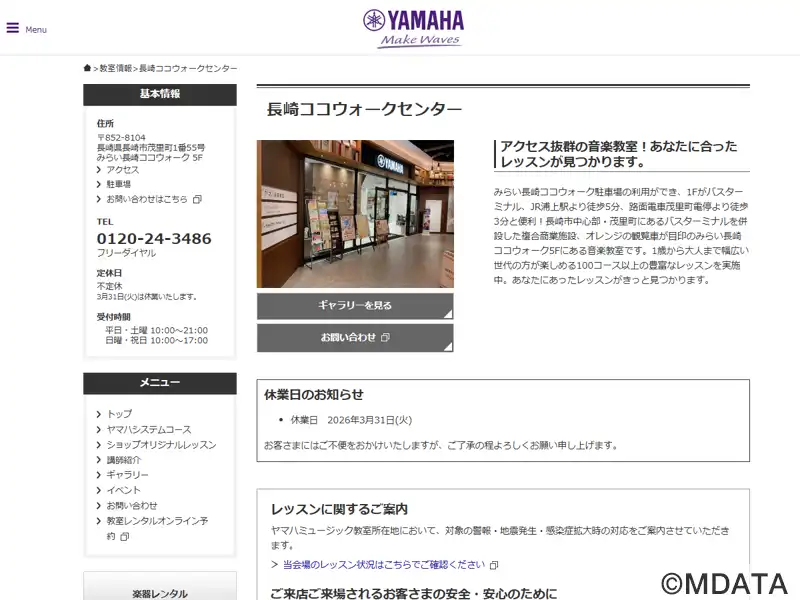Open the 駐車場 link in basic info
This screenshot has width=800, height=600.
(x=118, y=184)
